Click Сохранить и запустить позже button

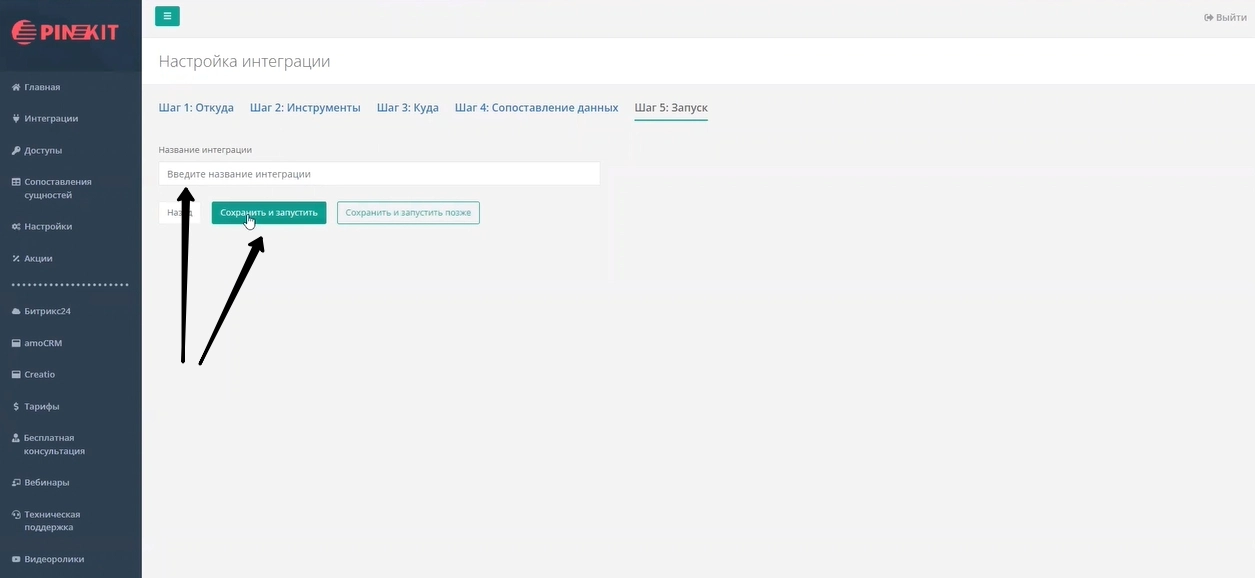[408, 213]
